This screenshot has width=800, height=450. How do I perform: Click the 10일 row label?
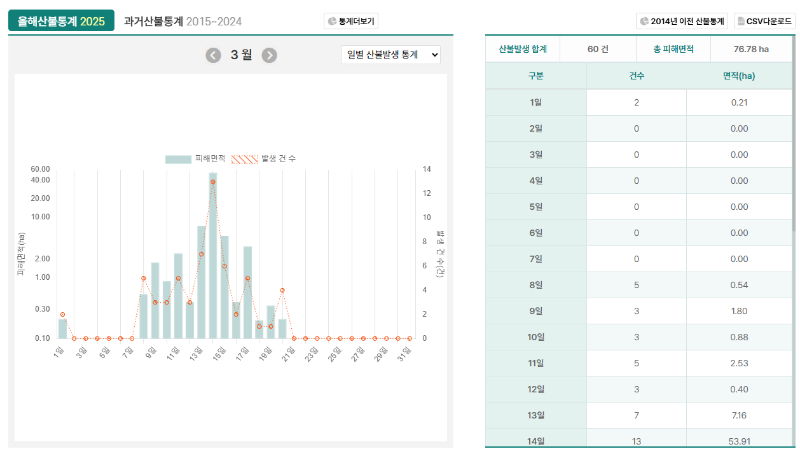536,337
